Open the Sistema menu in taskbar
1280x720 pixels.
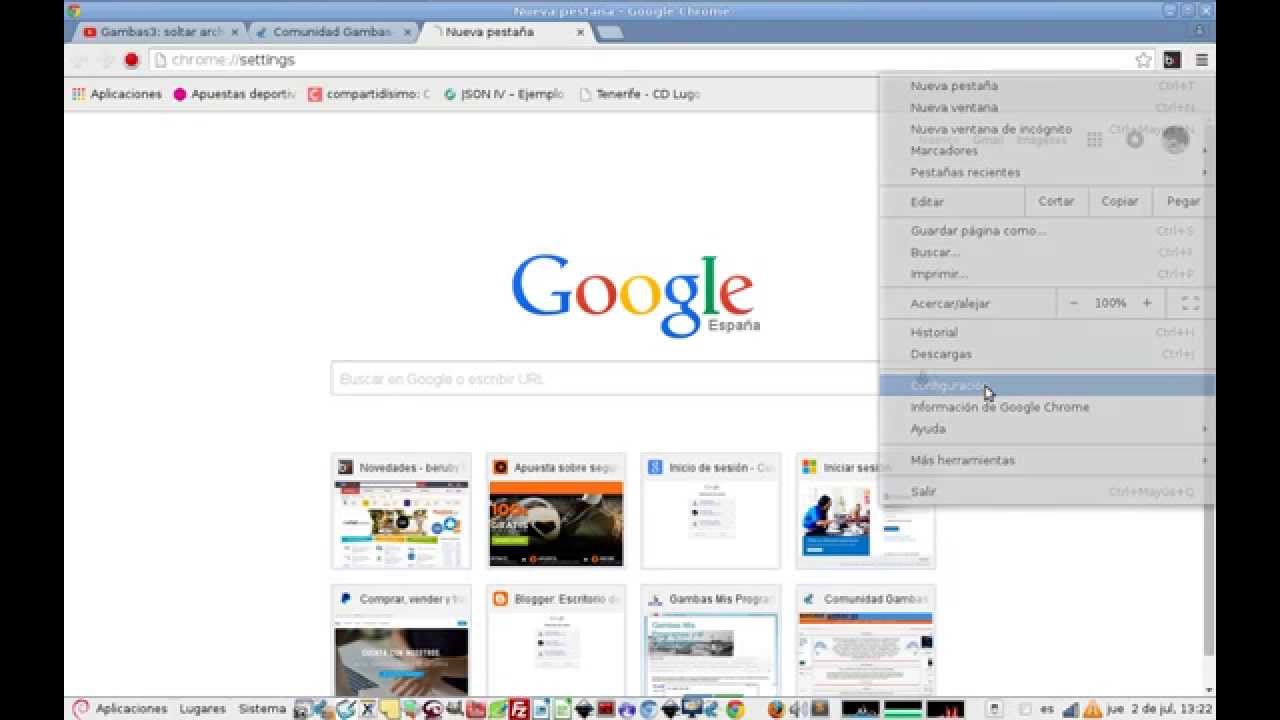(x=262, y=709)
